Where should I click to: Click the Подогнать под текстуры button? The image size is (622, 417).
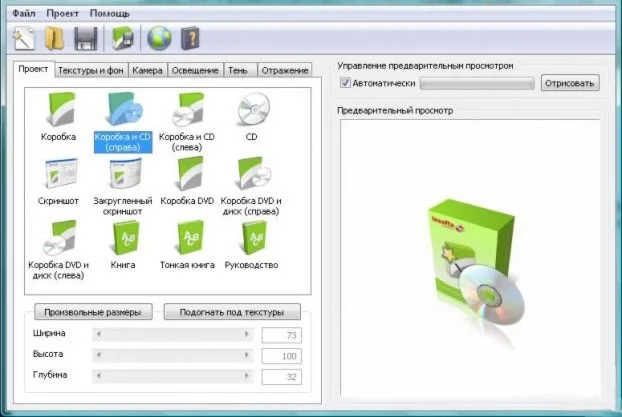(232, 312)
